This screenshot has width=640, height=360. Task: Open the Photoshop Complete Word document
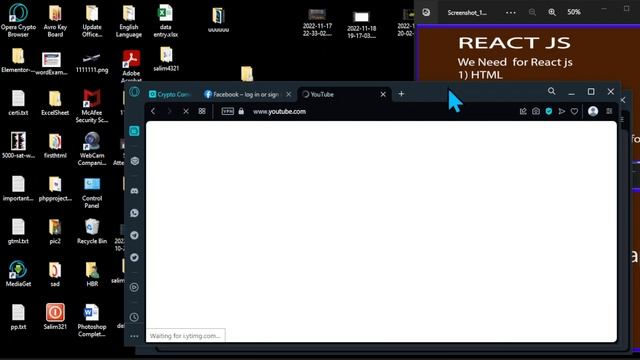[92, 320]
